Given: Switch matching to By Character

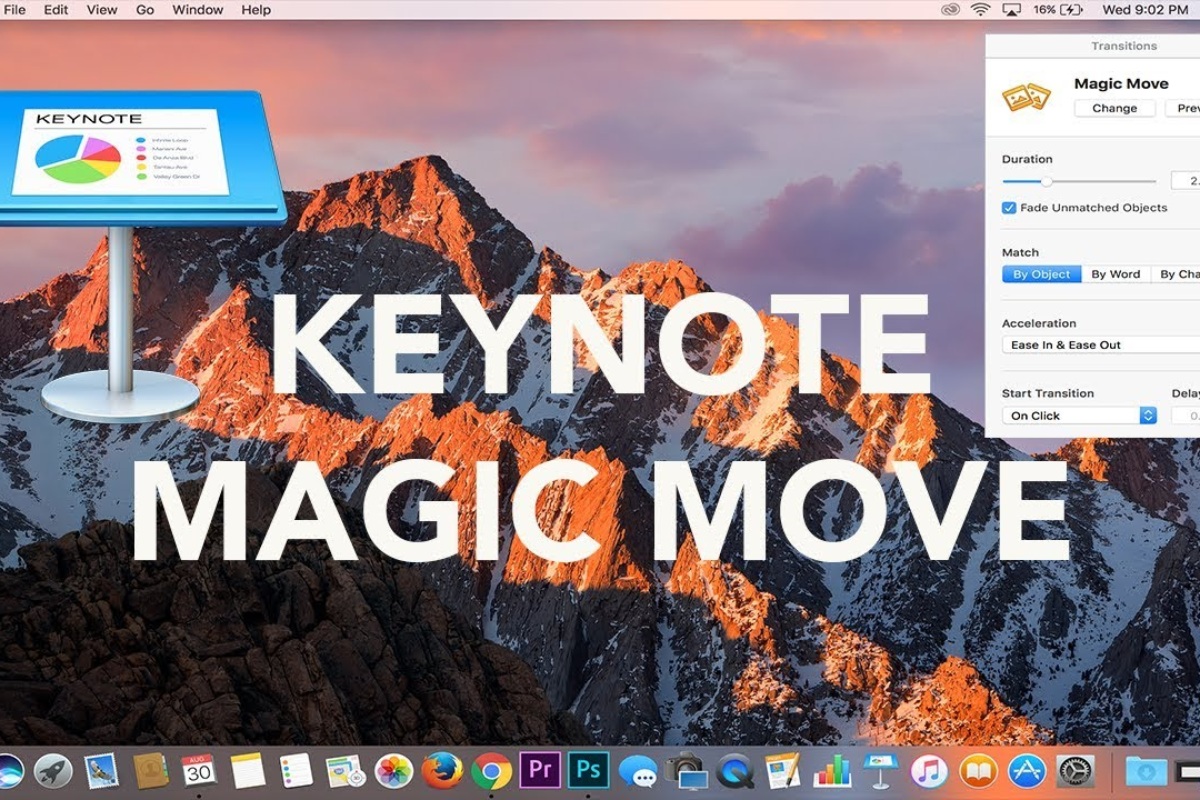Looking at the screenshot, I should (1180, 274).
